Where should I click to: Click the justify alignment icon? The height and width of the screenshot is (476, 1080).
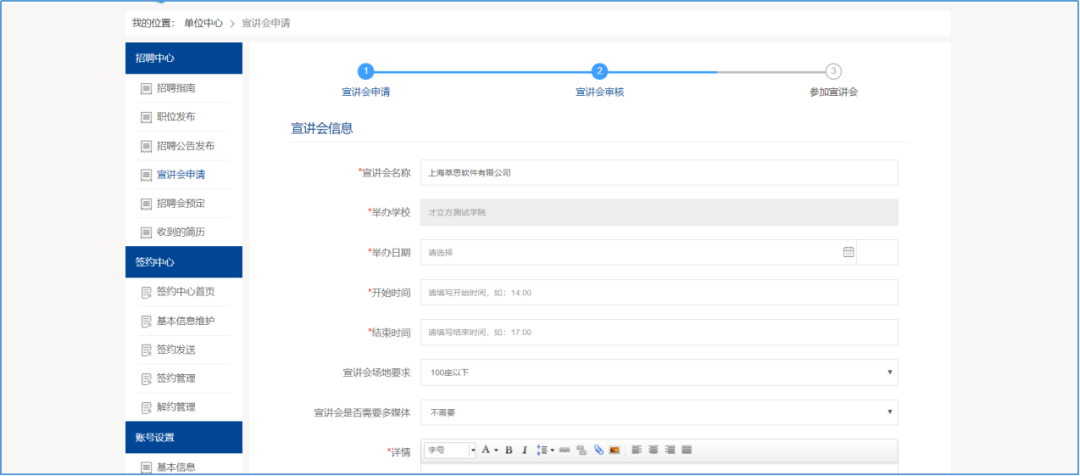click(x=686, y=450)
